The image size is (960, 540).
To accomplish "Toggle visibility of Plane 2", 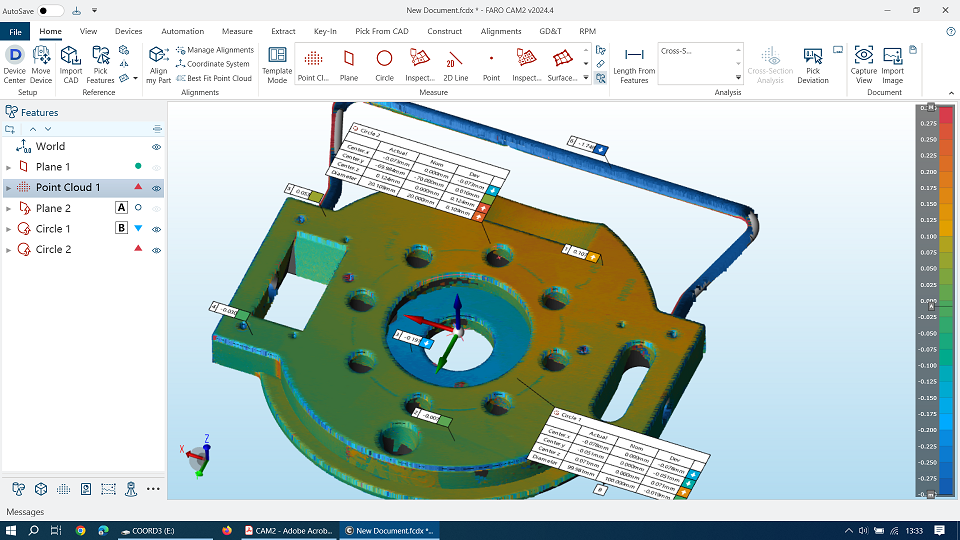I will point(157,209).
